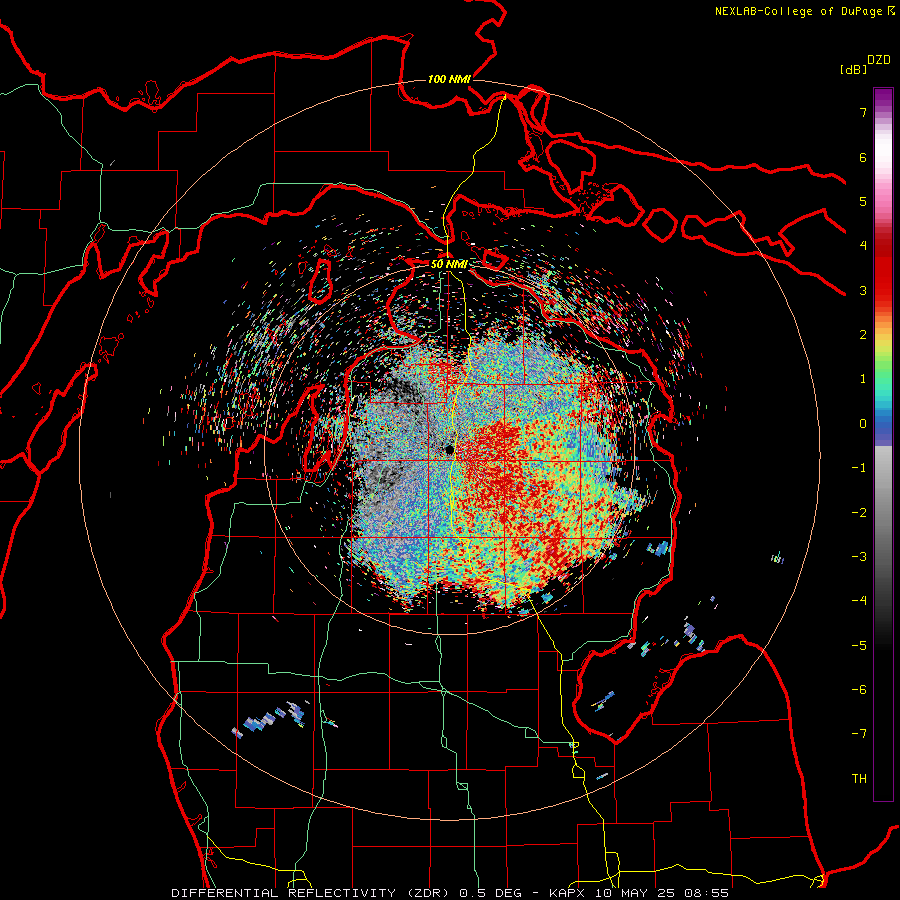The image size is (900, 900).
Task: Click the -5 value on the color scale
Action: [x=859, y=646]
